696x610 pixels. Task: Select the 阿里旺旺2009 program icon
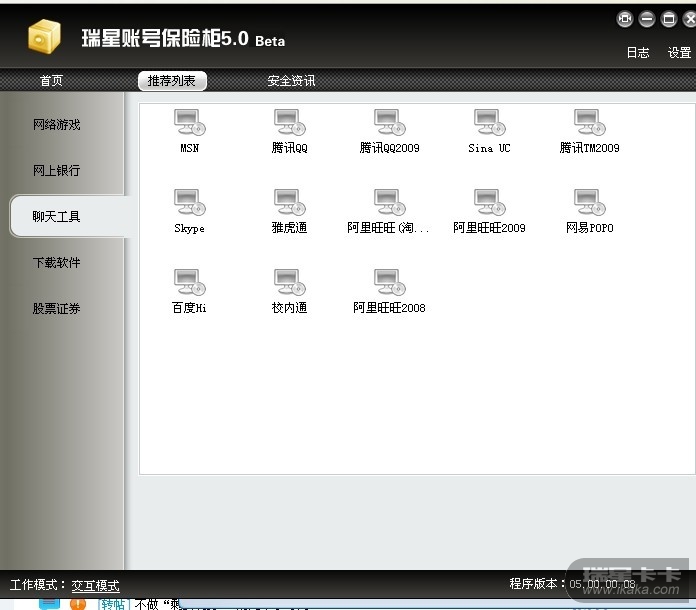(x=489, y=202)
